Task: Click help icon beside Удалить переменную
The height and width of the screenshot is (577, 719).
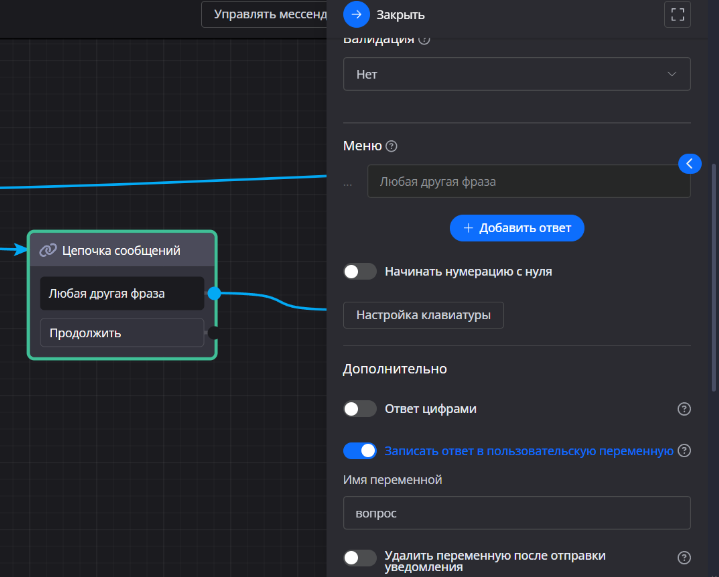Action: point(684,558)
